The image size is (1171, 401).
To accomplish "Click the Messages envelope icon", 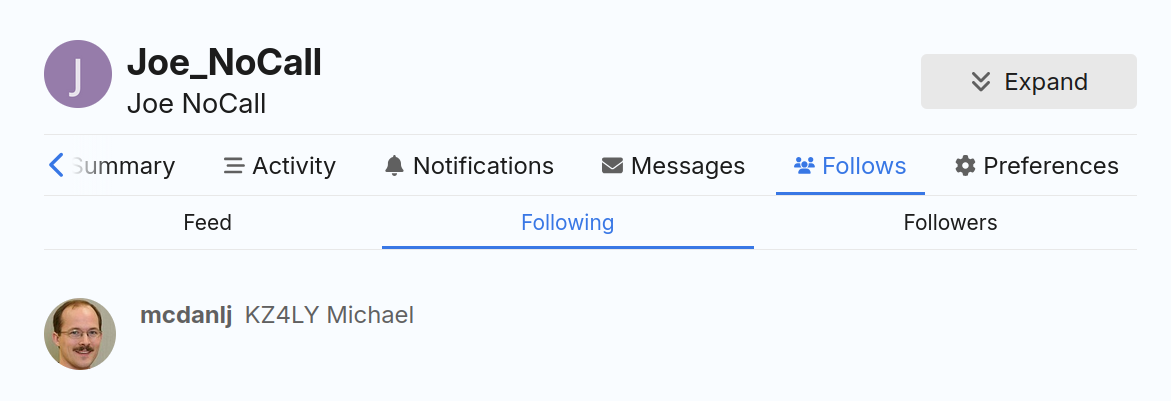I will click(612, 166).
